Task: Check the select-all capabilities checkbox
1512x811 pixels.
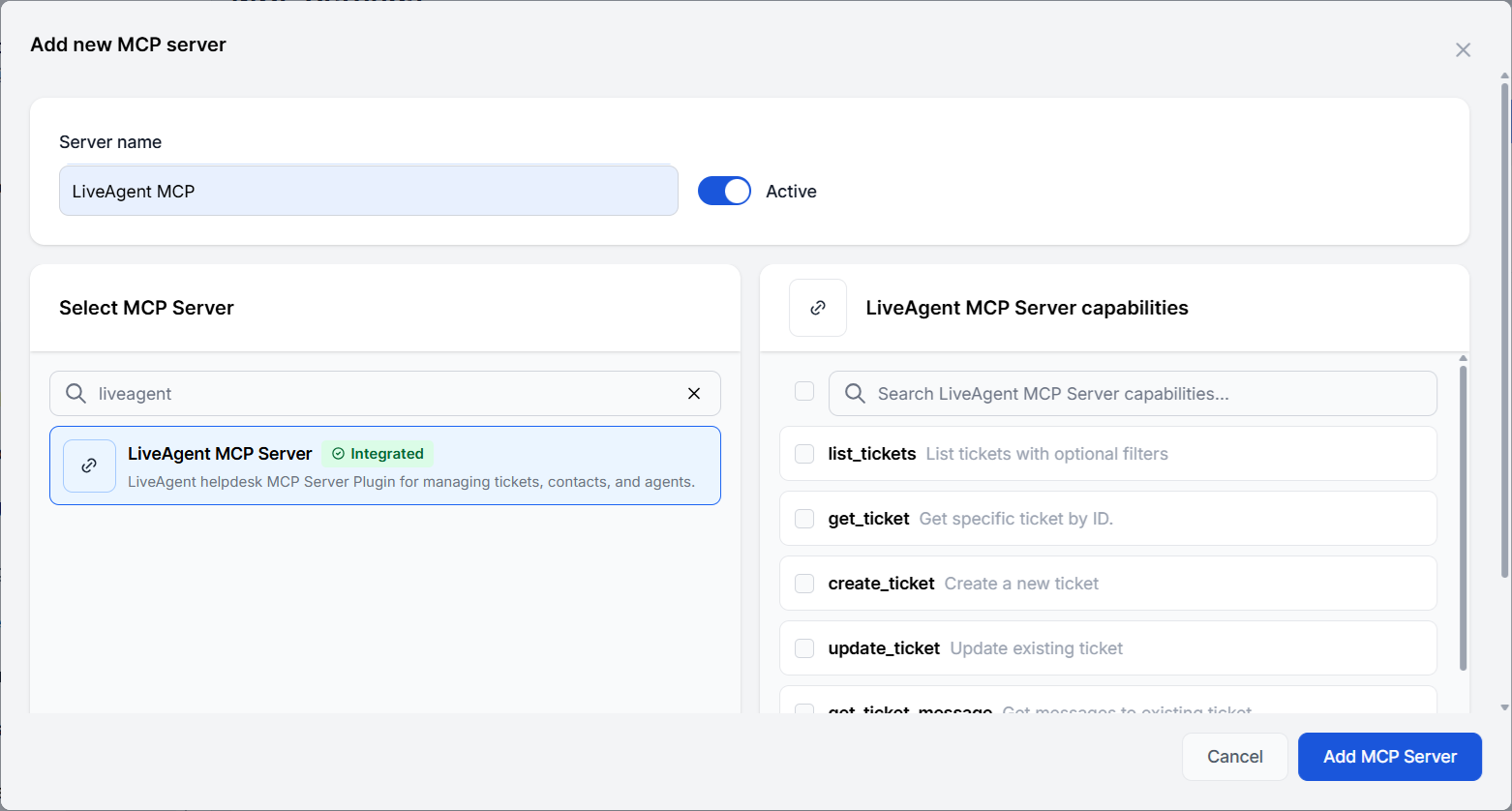Action: click(x=803, y=390)
